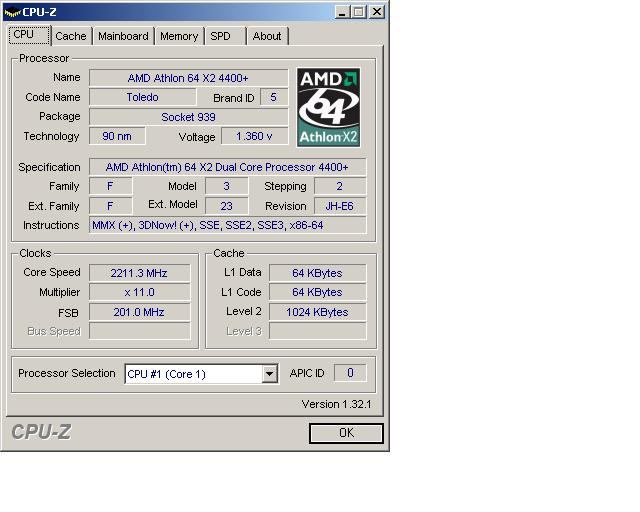The width and height of the screenshot is (640, 512).
Task: Click the Code Name value Toledo
Action: pos(142,97)
